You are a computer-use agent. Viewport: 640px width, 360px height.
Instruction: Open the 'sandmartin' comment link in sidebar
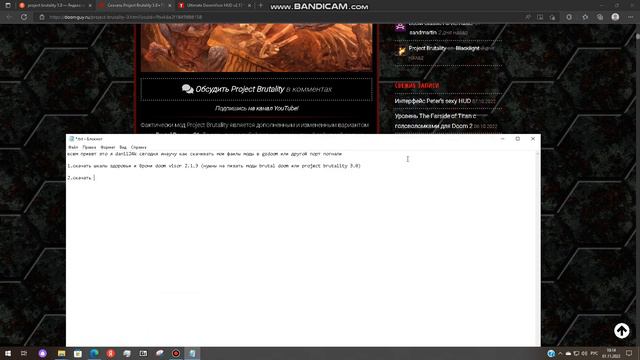pyautogui.click(x=423, y=32)
